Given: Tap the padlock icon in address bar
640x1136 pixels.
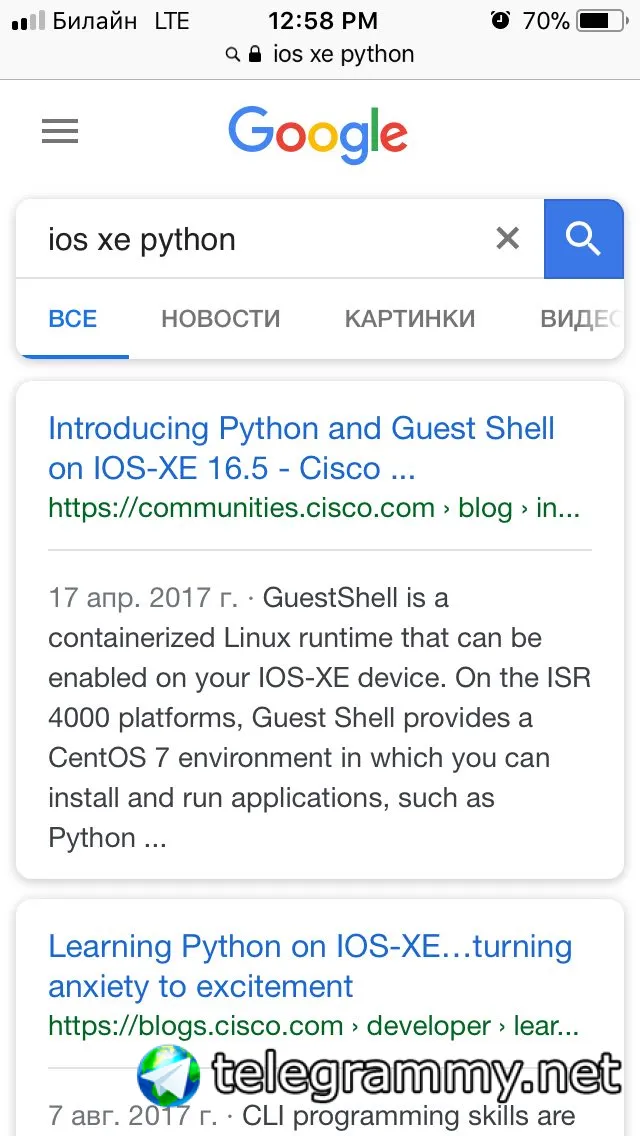Looking at the screenshot, I should (254, 54).
